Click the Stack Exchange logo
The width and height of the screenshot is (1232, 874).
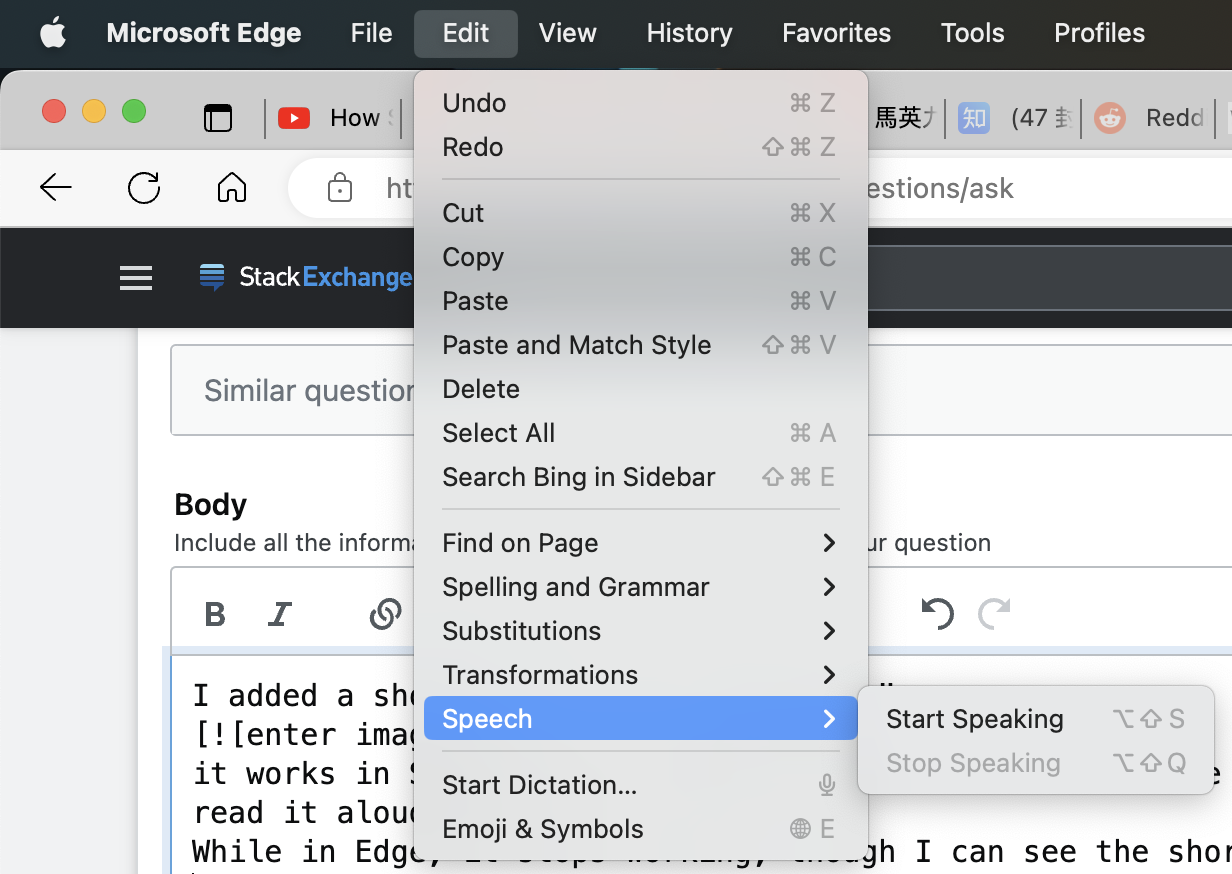[x=305, y=277]
